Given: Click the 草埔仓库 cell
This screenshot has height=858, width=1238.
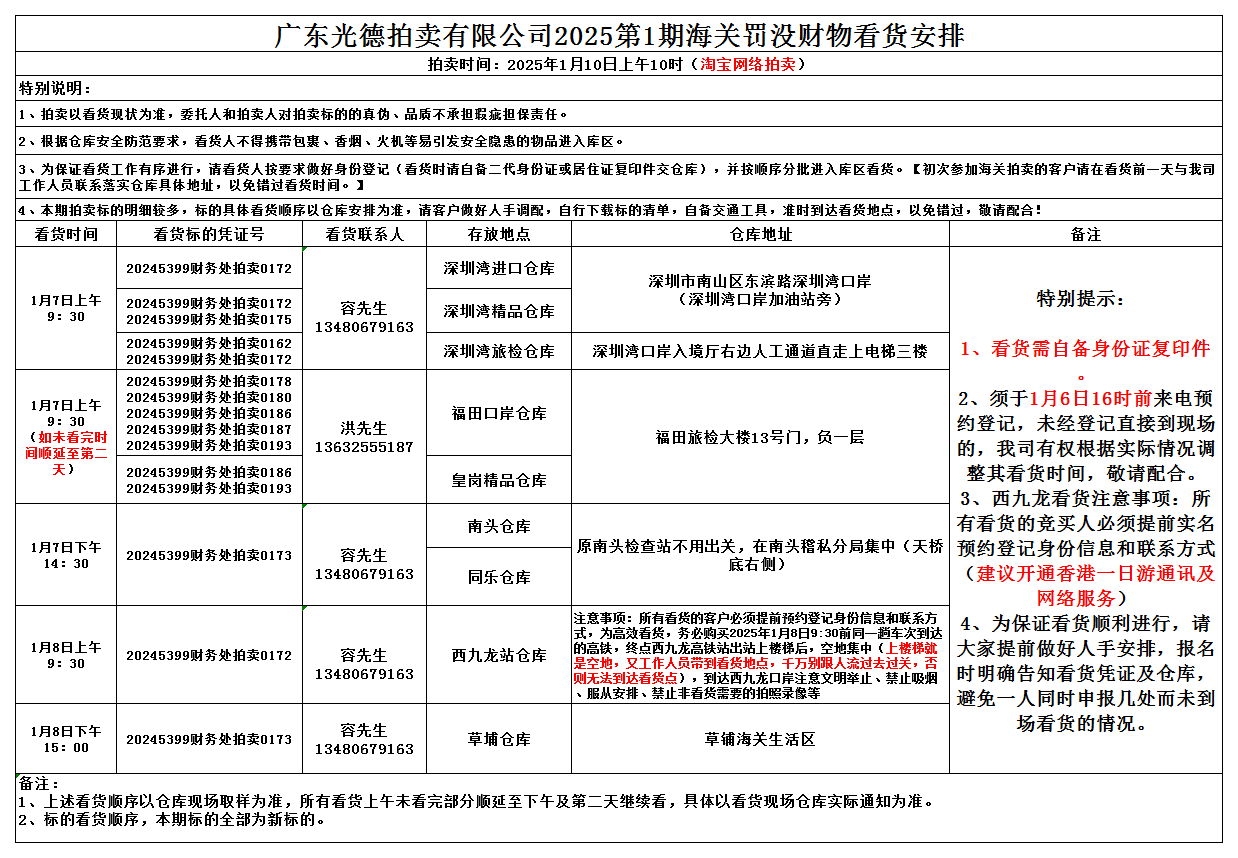Looking at the screenshot, I should [499, 738].
